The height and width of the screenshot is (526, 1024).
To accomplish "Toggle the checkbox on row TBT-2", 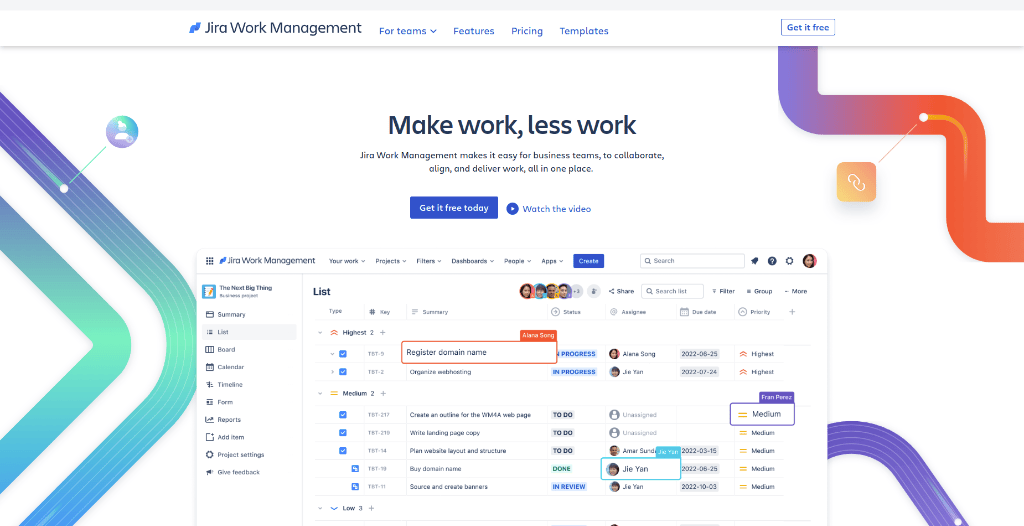I will 343,372.
